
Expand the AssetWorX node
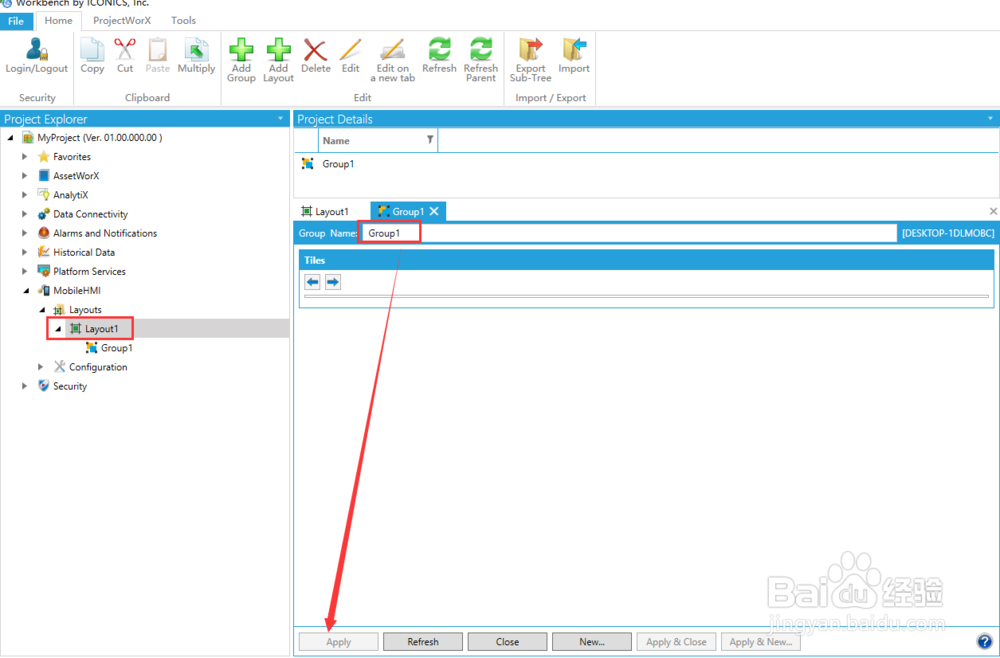pyautogui.click(x=24, y=175)
